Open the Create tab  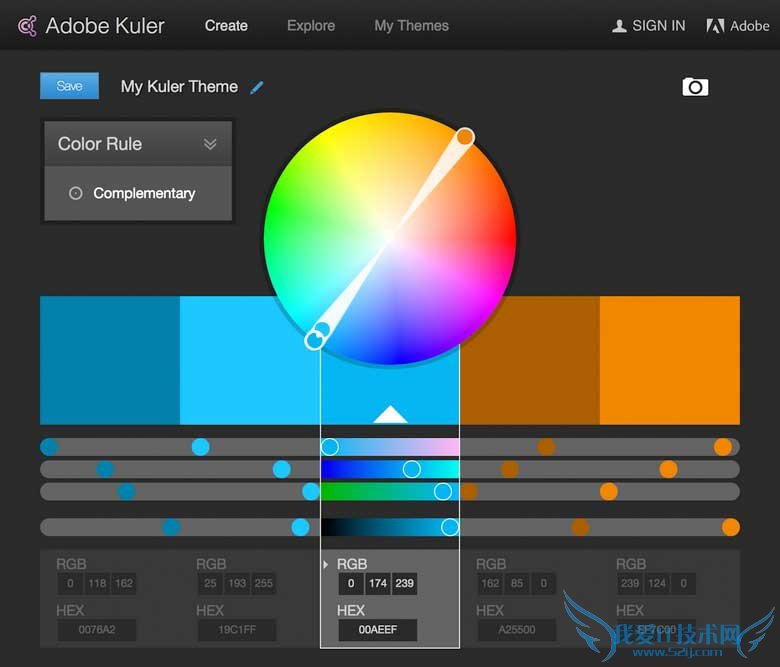click(226, 26)
